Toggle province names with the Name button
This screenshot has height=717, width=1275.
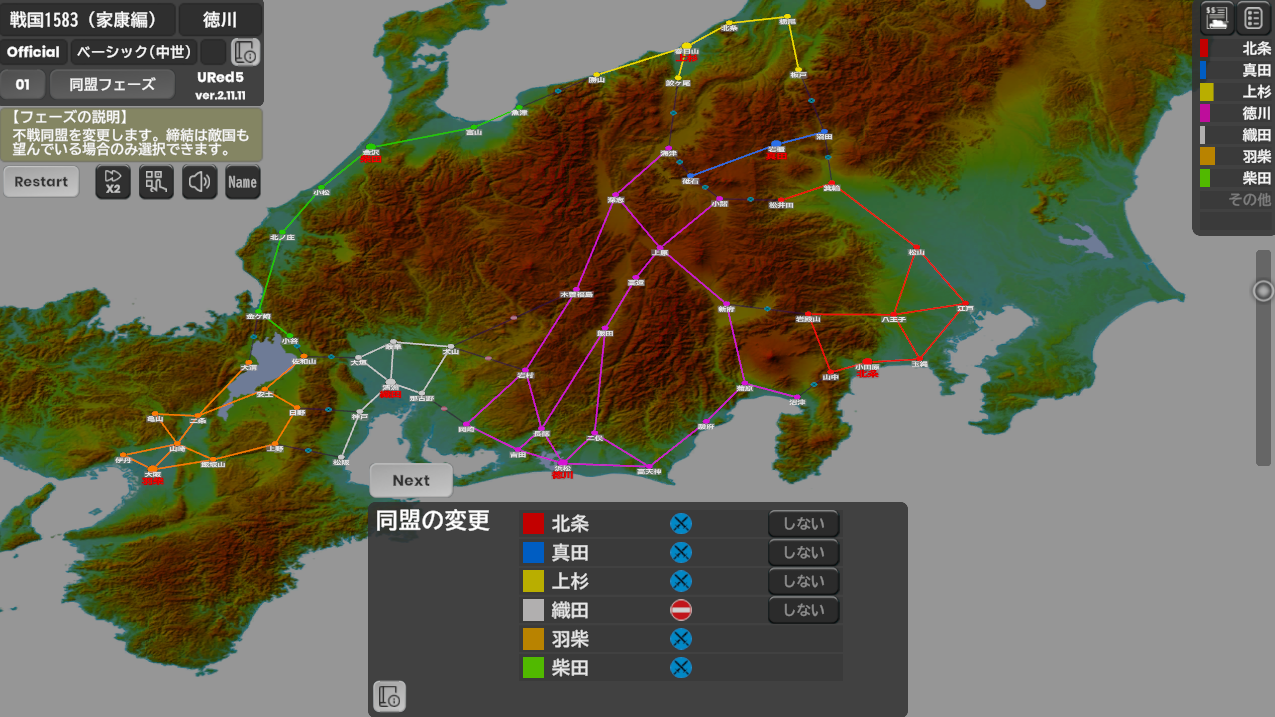click(x=242, y=182)
